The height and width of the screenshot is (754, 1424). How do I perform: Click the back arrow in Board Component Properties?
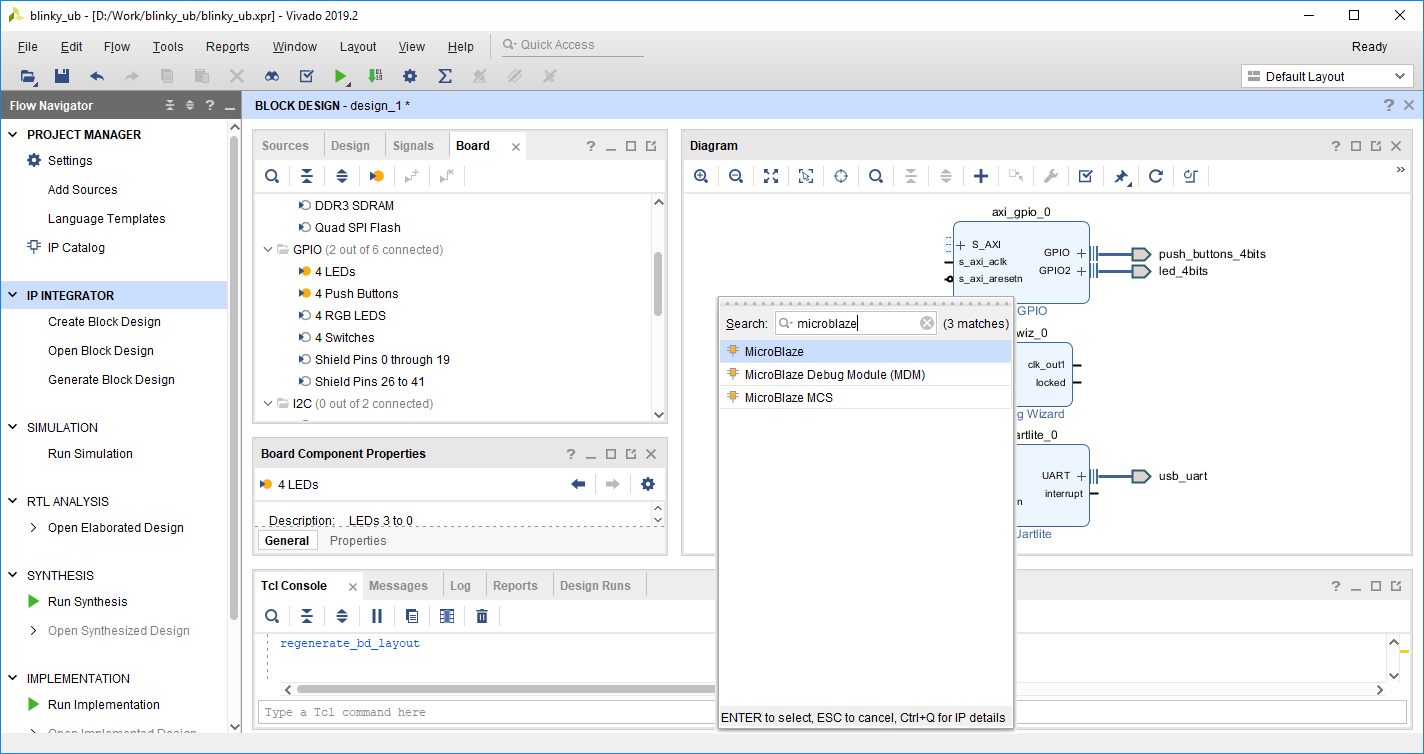click(578, 484)
